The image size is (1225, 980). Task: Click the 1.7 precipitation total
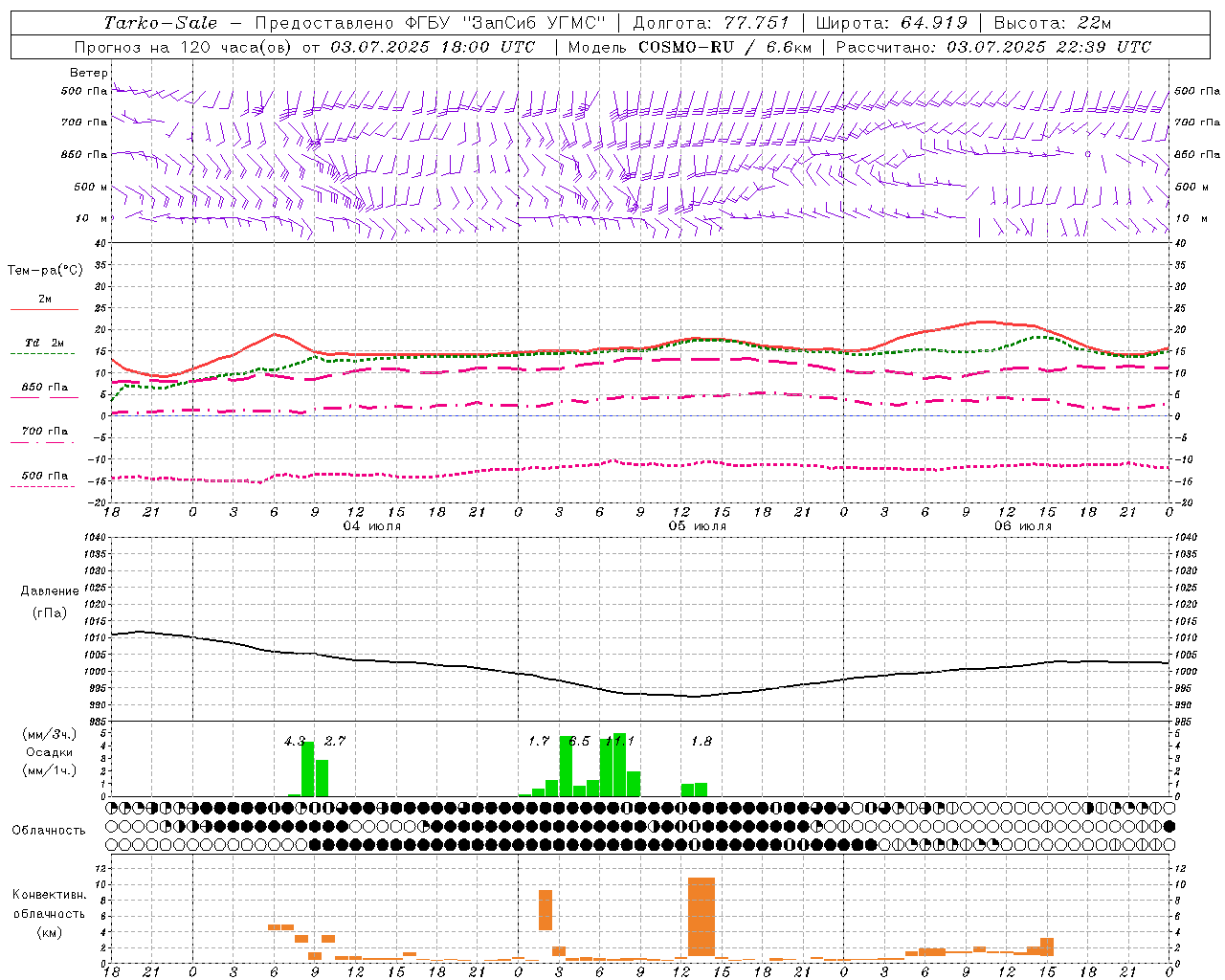pyautogui.click(x=539, y=741)
